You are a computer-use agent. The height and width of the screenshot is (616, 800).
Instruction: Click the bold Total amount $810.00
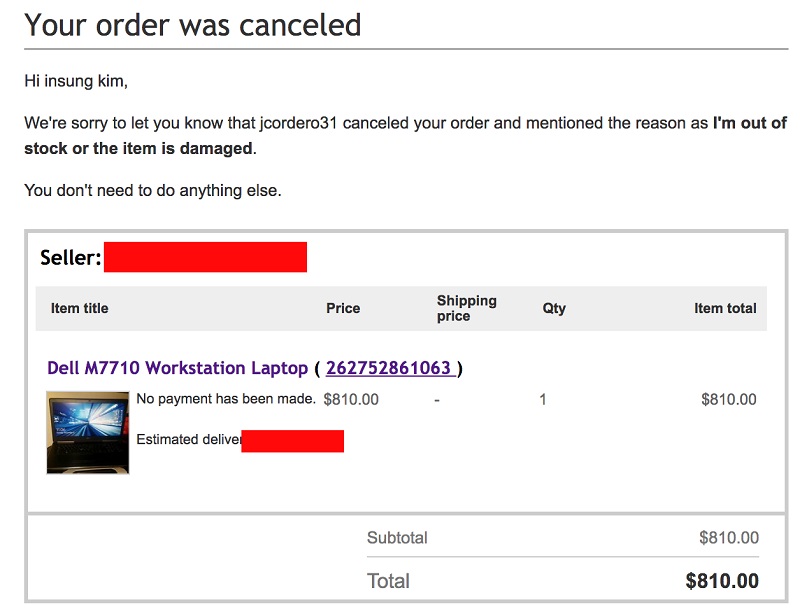point(722,581)
